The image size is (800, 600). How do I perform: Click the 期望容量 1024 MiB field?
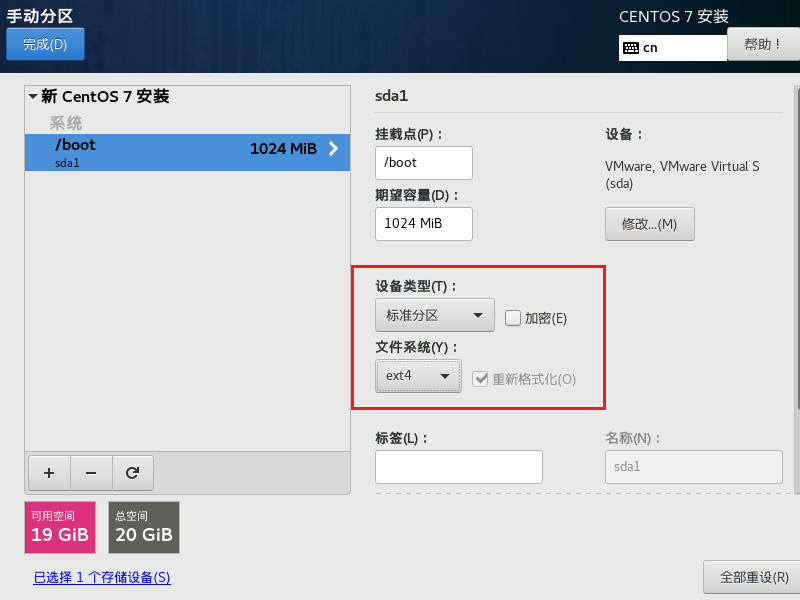click(424, 224)
